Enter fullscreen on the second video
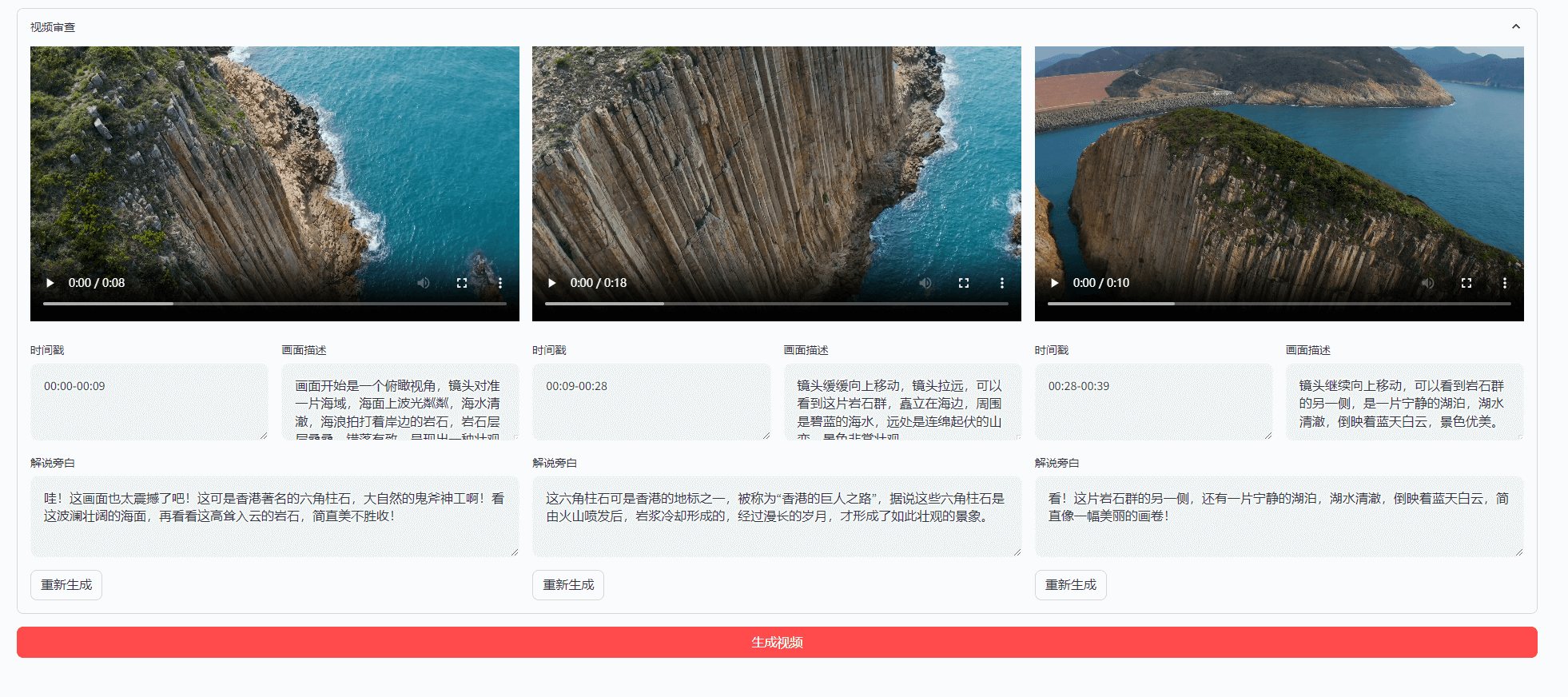The height and width of the screenshot is (697, 1568). pyautogui.click(x=964, y=283)
